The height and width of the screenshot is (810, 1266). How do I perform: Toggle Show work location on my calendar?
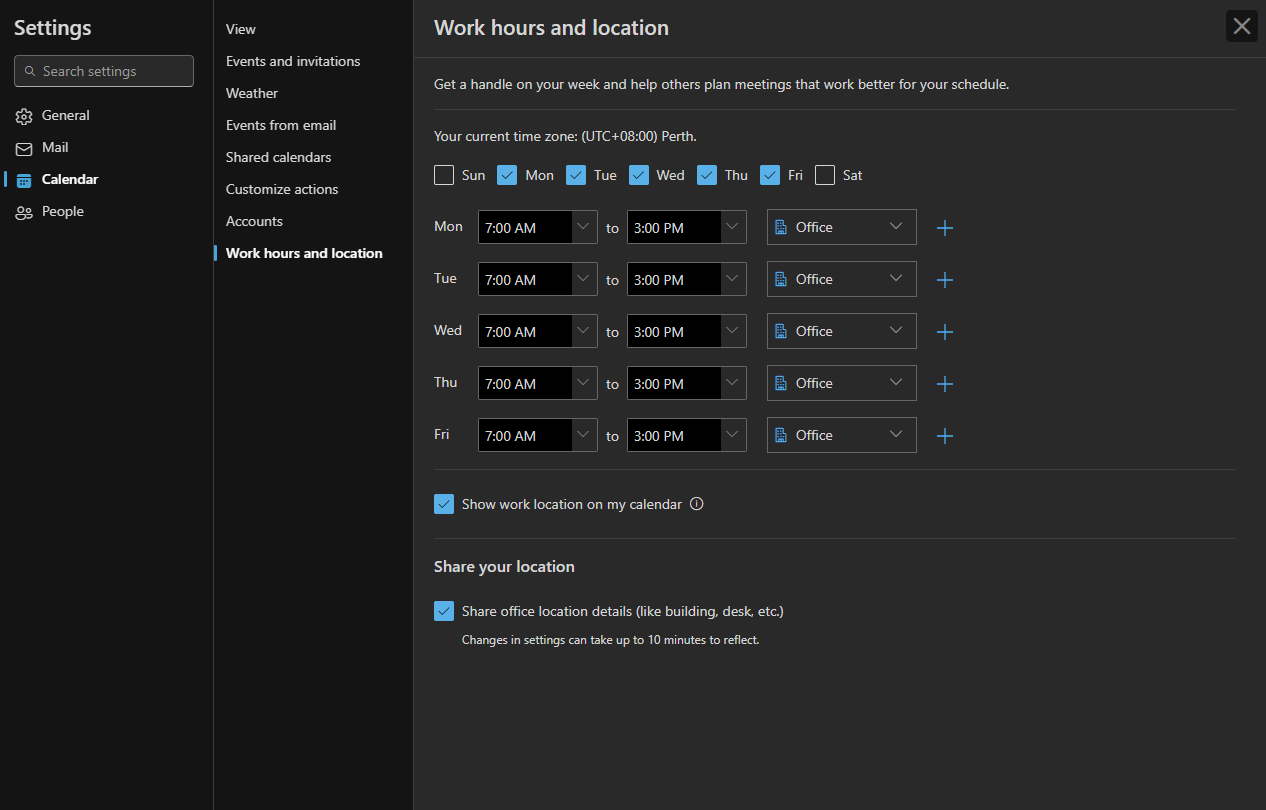[444, 504]
